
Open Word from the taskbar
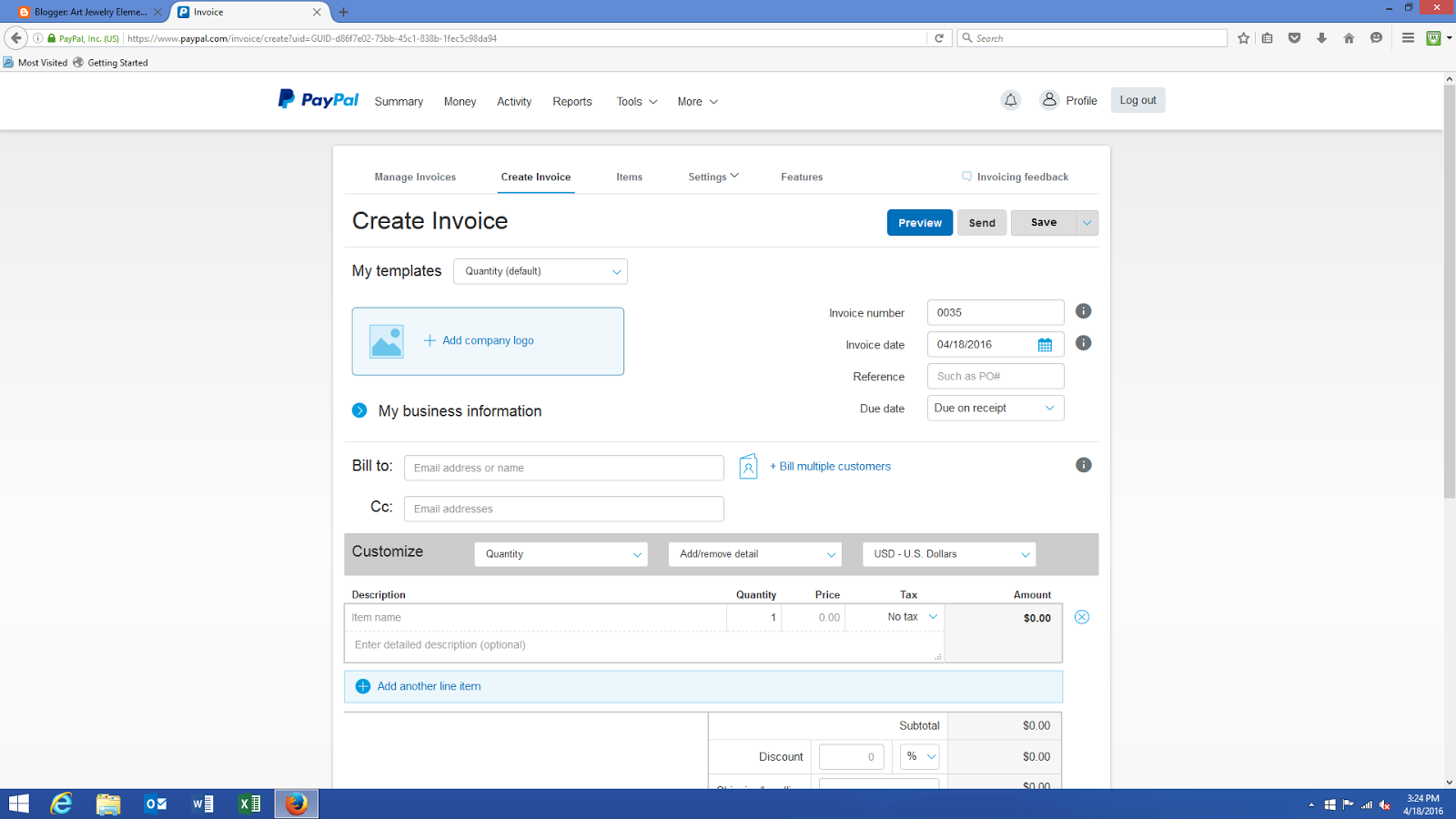coord(203,804)
